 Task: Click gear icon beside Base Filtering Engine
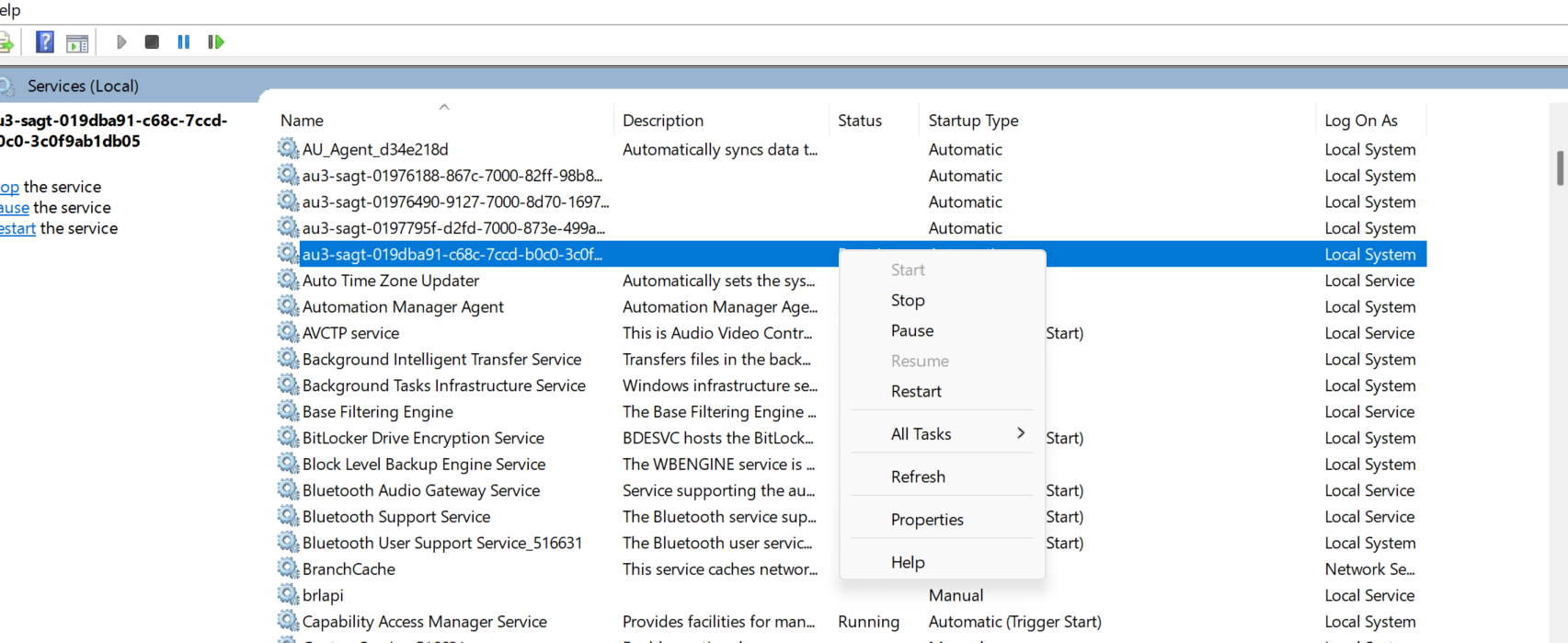(x=288, y=411)
